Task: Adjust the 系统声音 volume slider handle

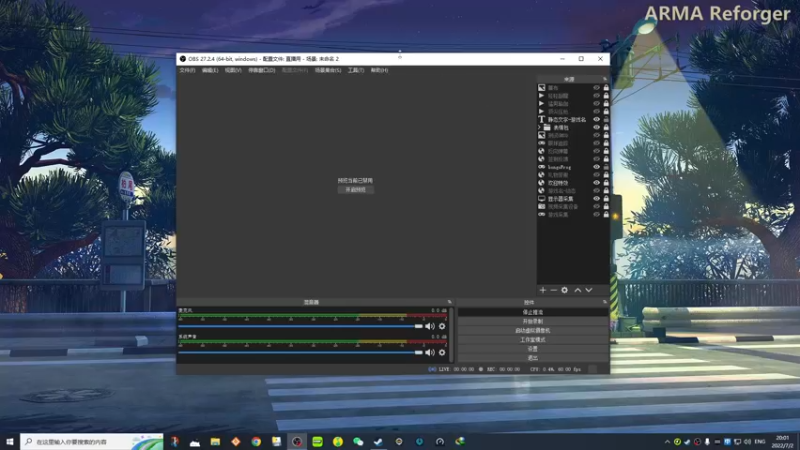Action: (418, 353)
